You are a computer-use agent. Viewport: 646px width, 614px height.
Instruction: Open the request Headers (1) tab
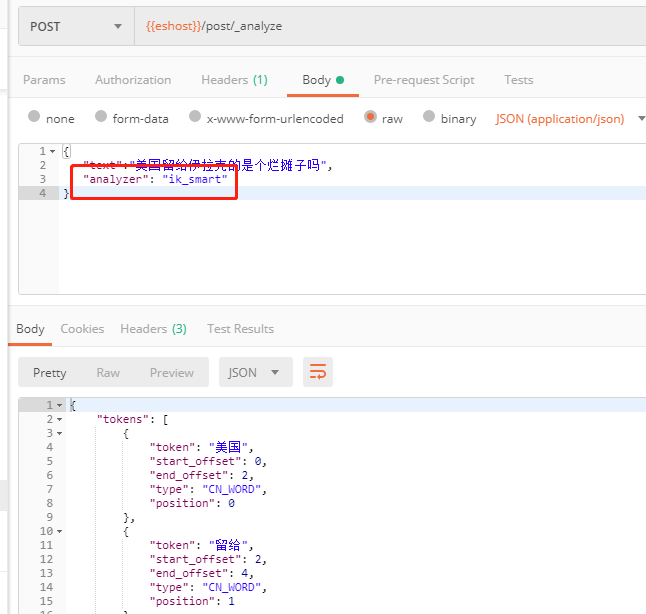pos(234,80)
